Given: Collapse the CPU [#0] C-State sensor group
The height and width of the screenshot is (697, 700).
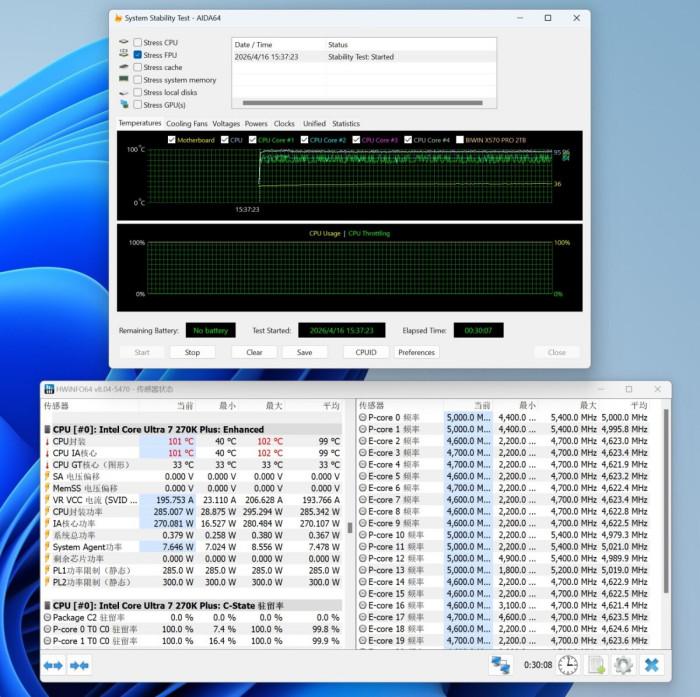Looking at the screenshot, I should click(x=47, y=605).
